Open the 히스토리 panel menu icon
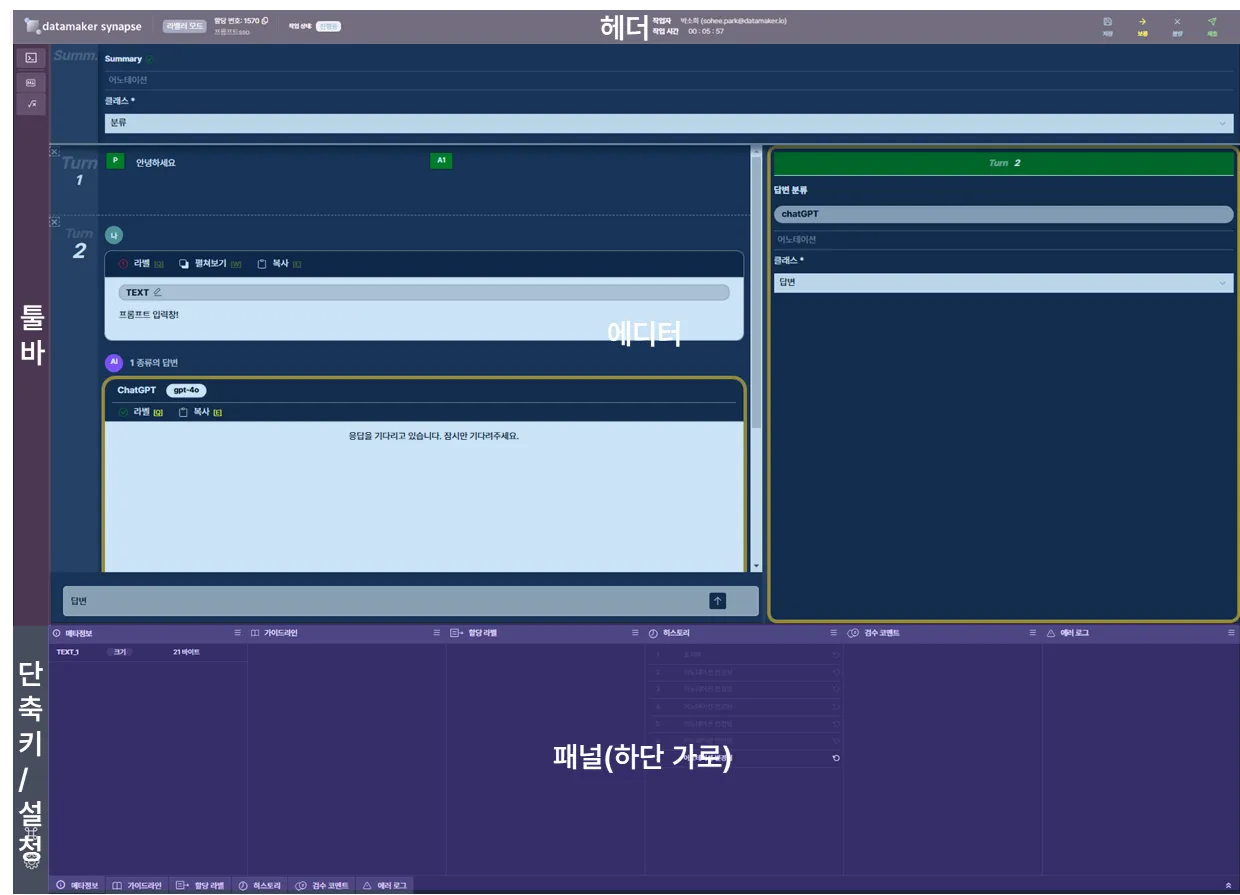The height and width of the screenshot is (895, 1240). tap(834, 633)
